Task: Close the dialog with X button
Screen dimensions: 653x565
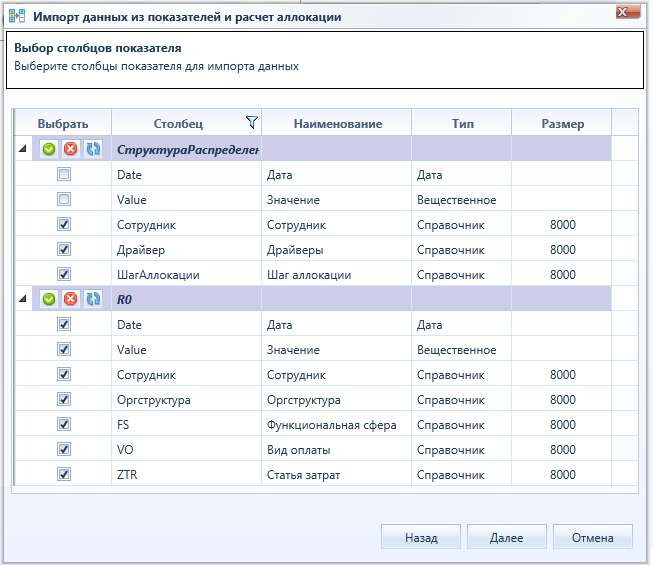Action: (628, 12)
